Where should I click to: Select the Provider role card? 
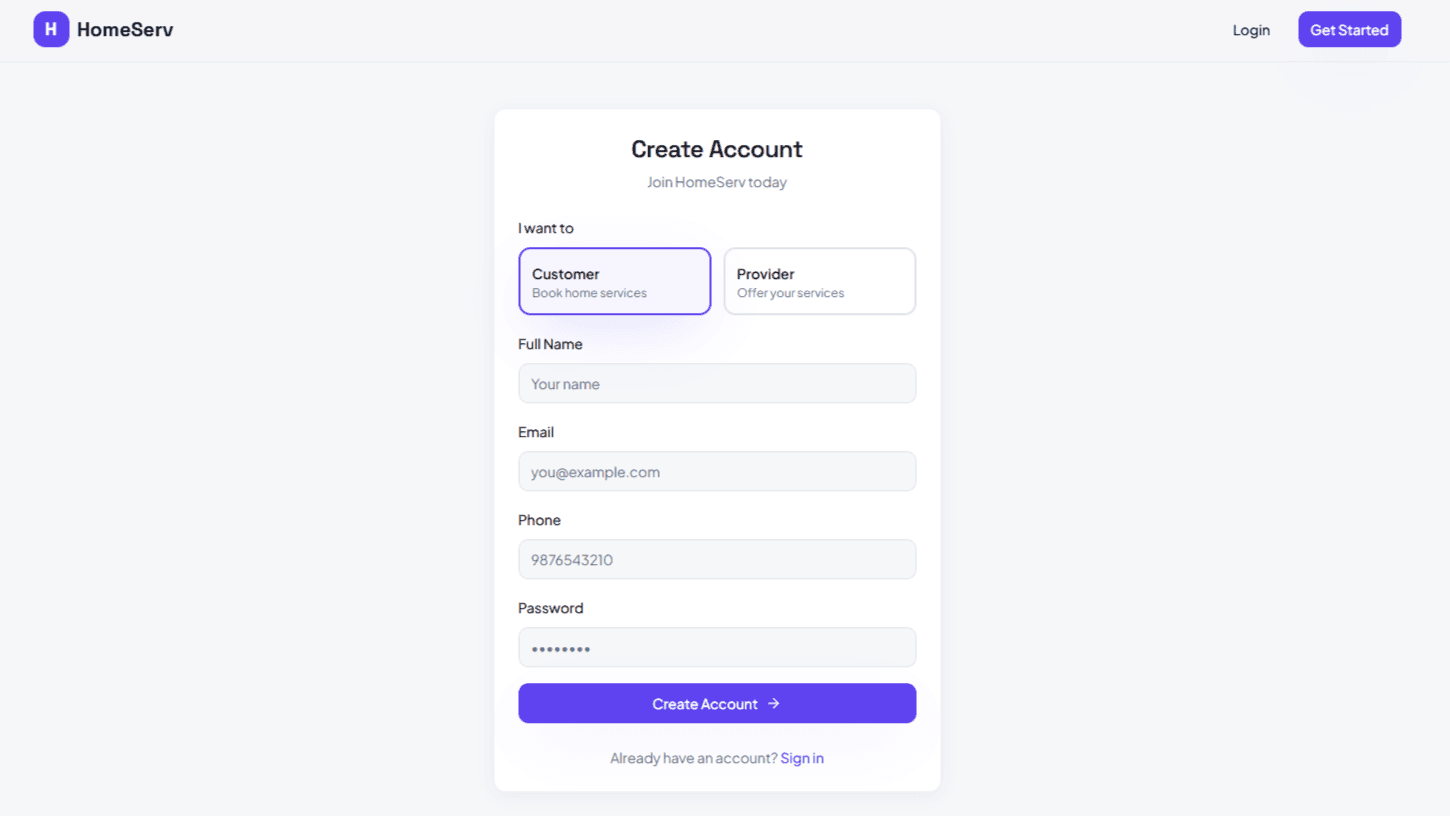819,281
